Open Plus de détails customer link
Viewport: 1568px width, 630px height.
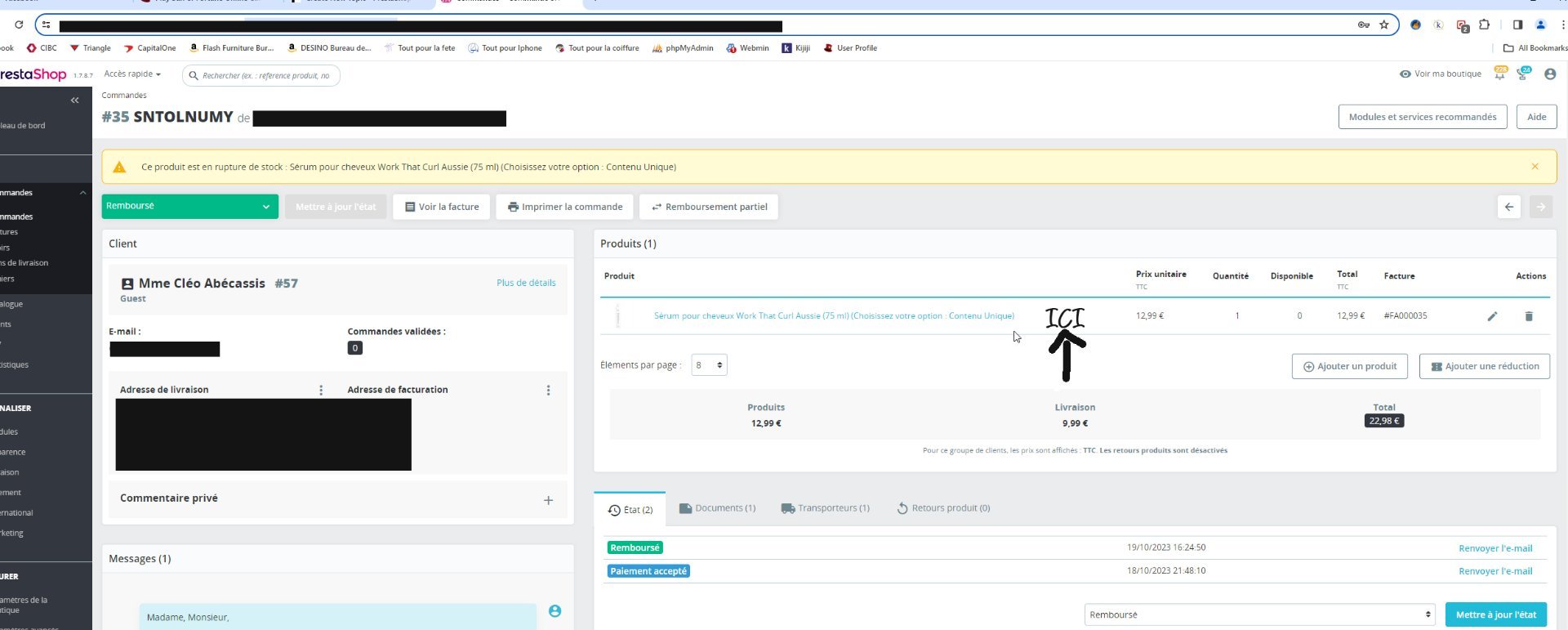tap(526, 283)
